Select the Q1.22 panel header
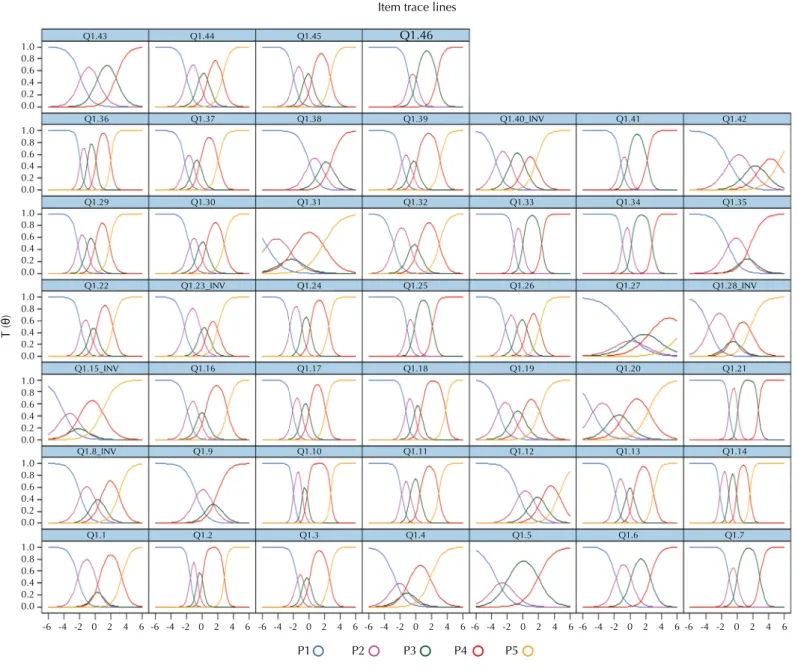The image size is (798, 671). coord(95,286)
